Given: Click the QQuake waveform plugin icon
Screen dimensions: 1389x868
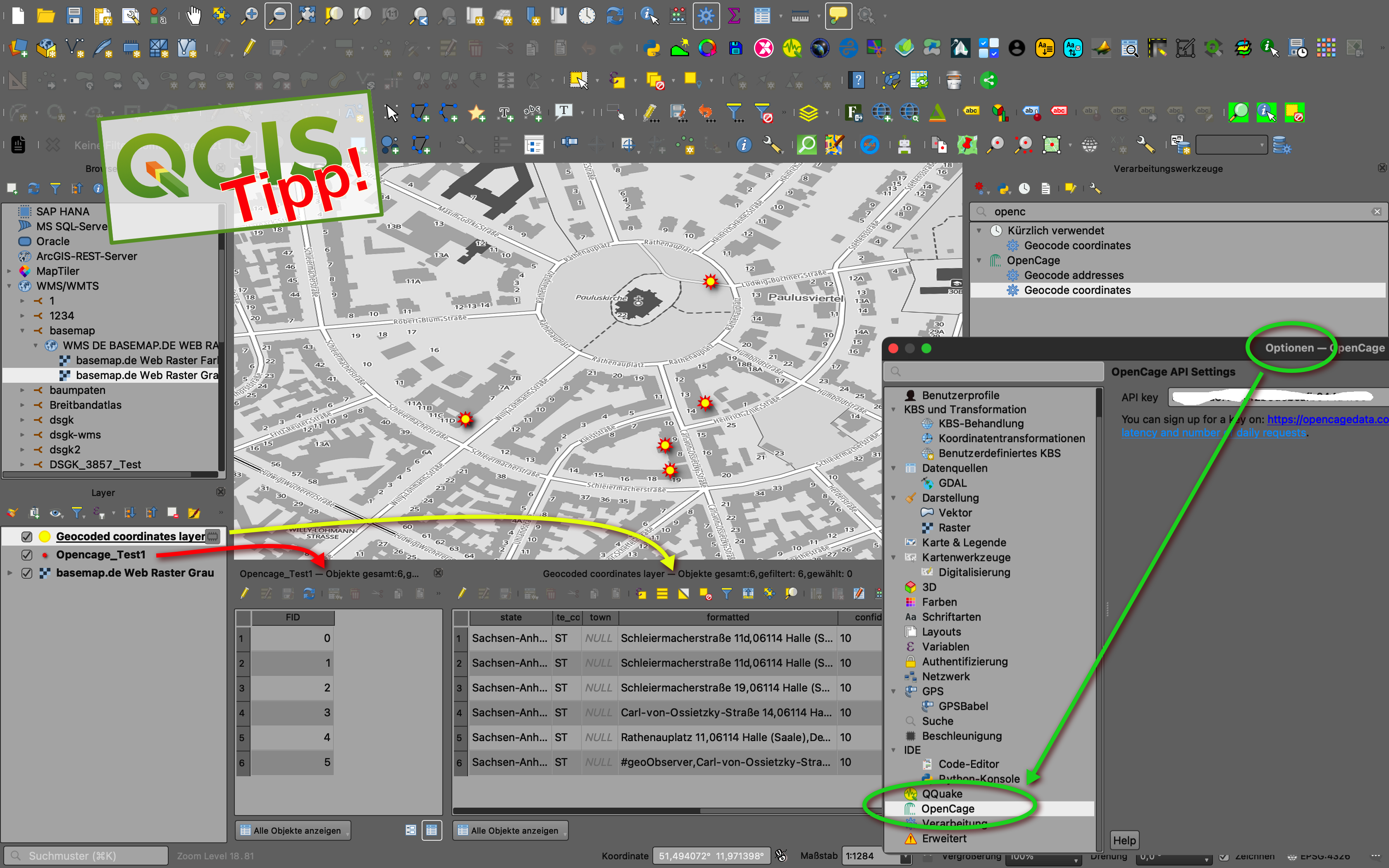Looking at the screenshot, I should point(792,48).
